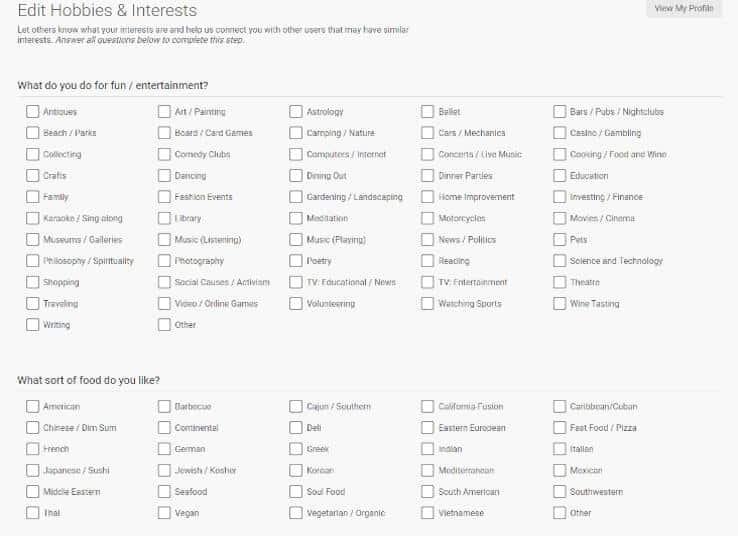Screen dimensions: 738x536
Task: Open the View My Profile button
Action: [683, 8]
